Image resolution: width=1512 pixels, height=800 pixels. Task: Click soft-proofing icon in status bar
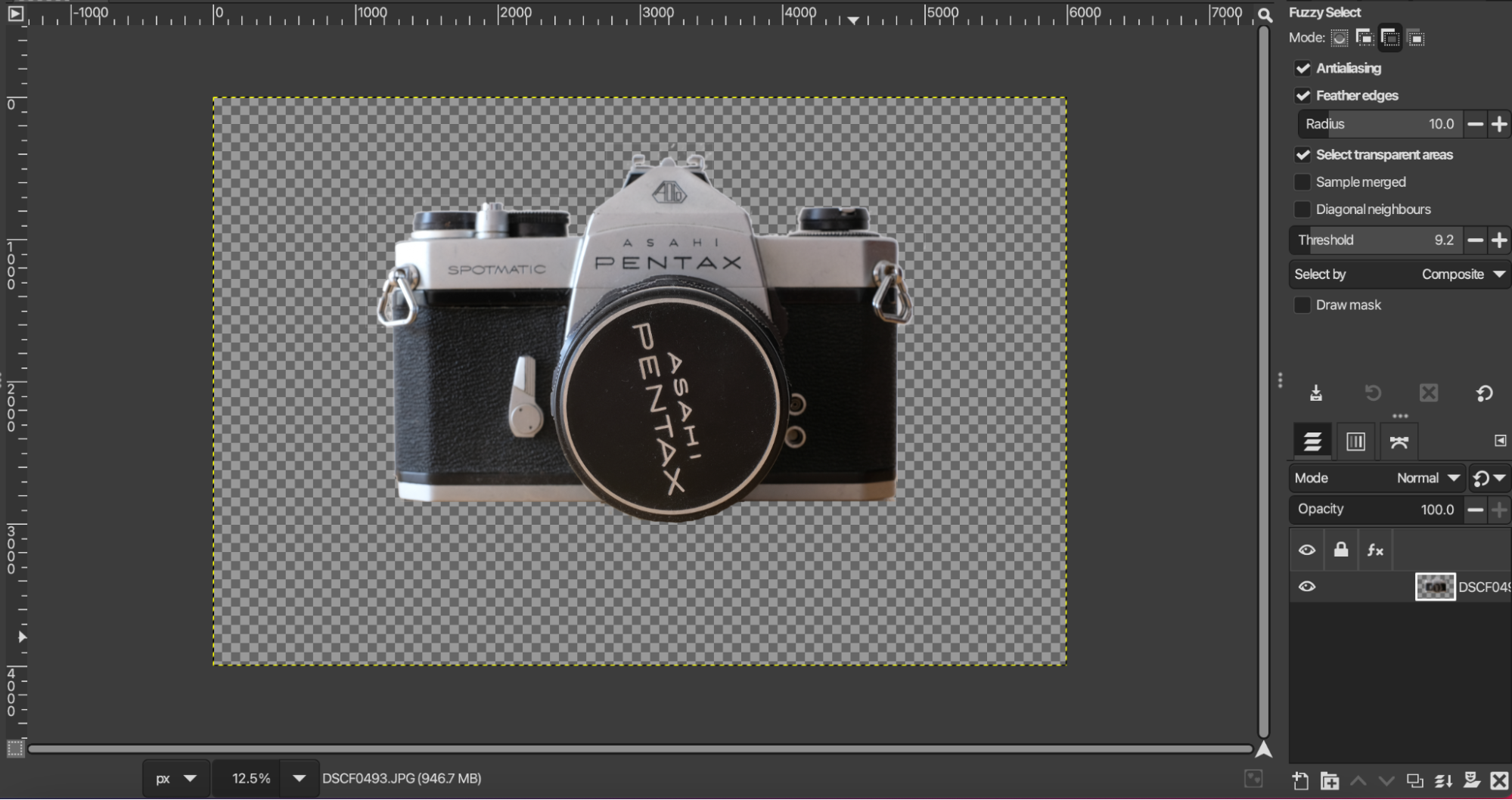tap(1253, 778)
